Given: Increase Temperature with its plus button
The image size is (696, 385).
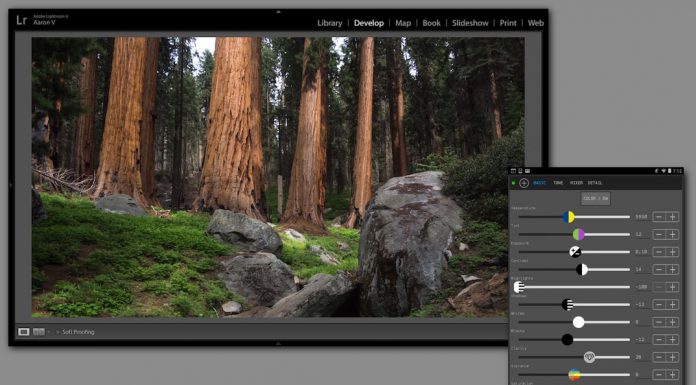Looking at the screenshot, I should [x=672, y=217].
